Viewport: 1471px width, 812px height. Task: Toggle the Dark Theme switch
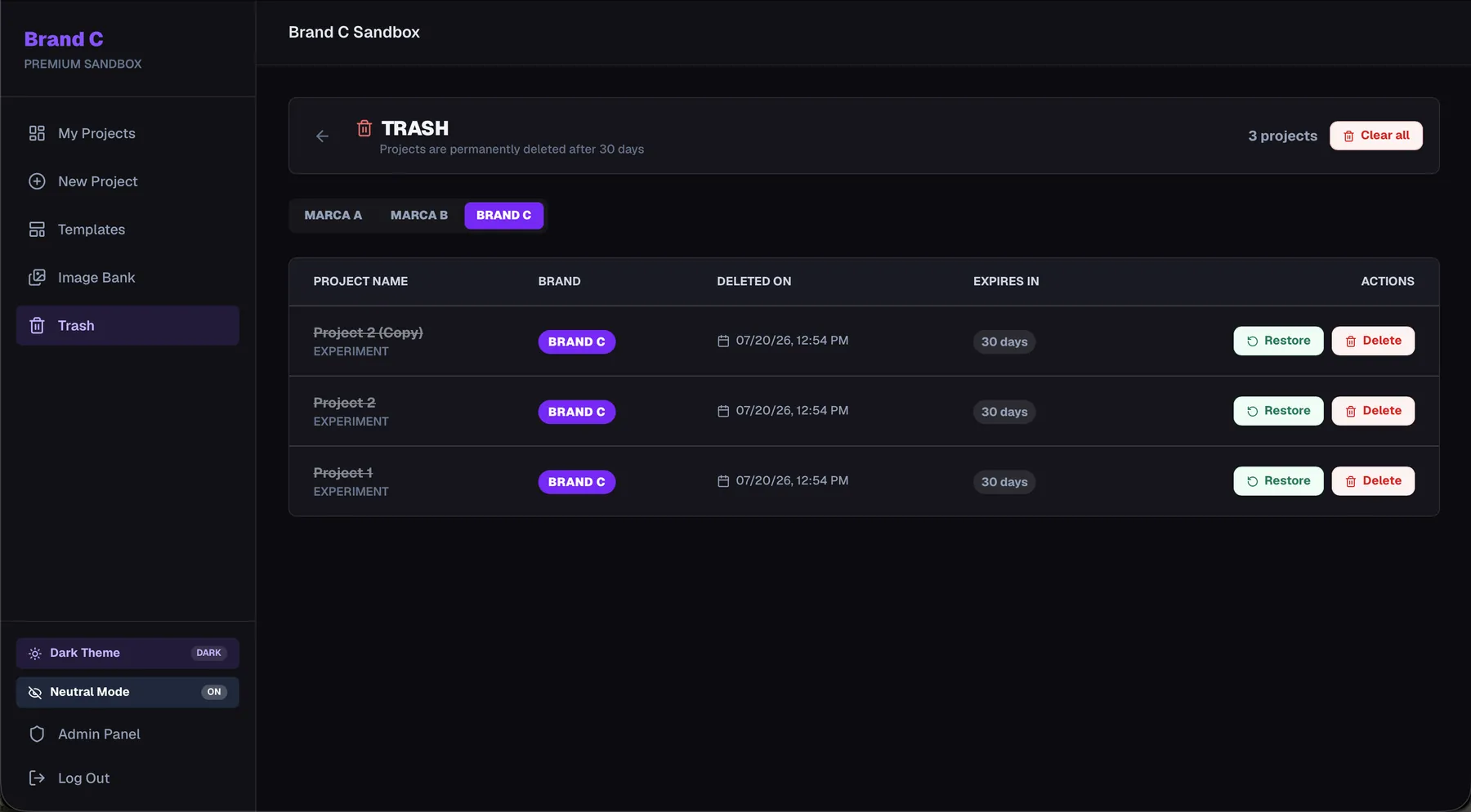click(127, 654)
